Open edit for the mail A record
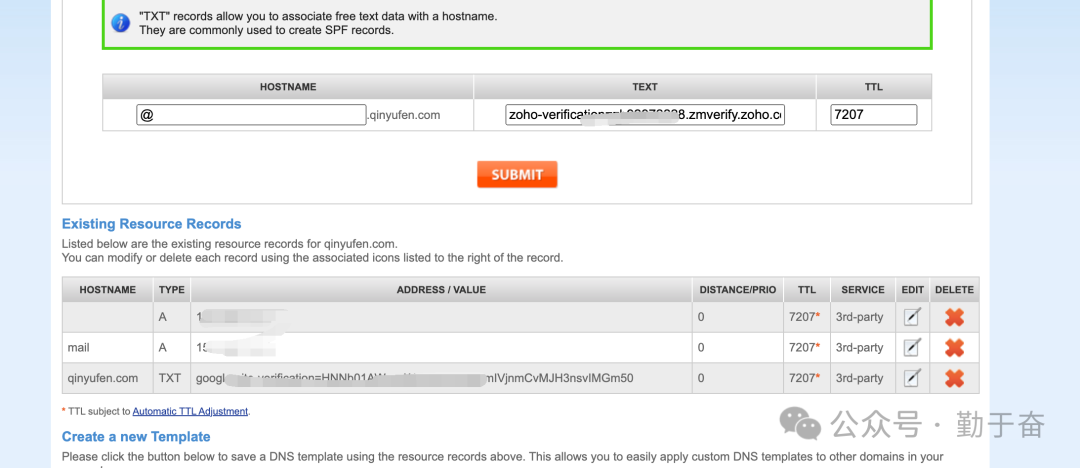Image resolution: width=1080 pixels, height=468 pixels. coord(911,348)
